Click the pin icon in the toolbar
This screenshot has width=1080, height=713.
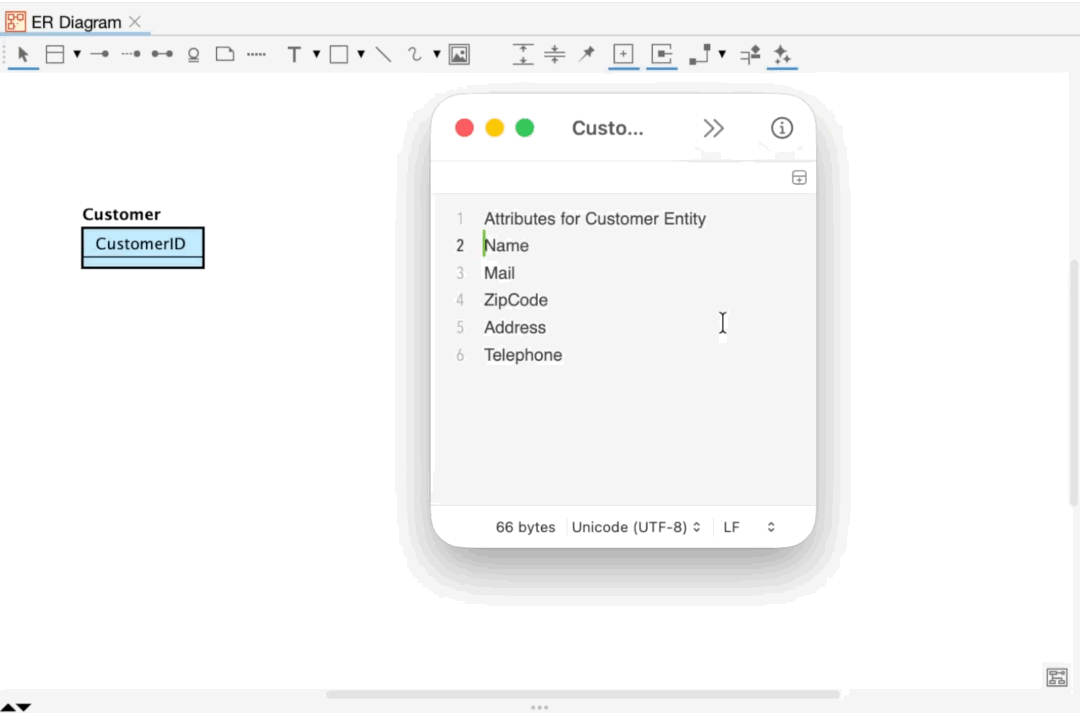[x=586, y=55]
